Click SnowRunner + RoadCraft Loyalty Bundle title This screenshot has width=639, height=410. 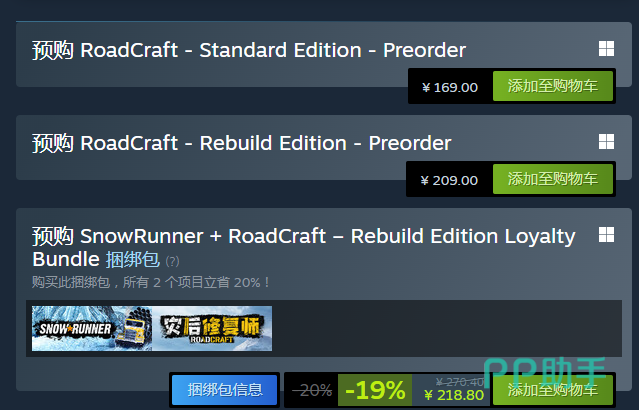(304, 247)
